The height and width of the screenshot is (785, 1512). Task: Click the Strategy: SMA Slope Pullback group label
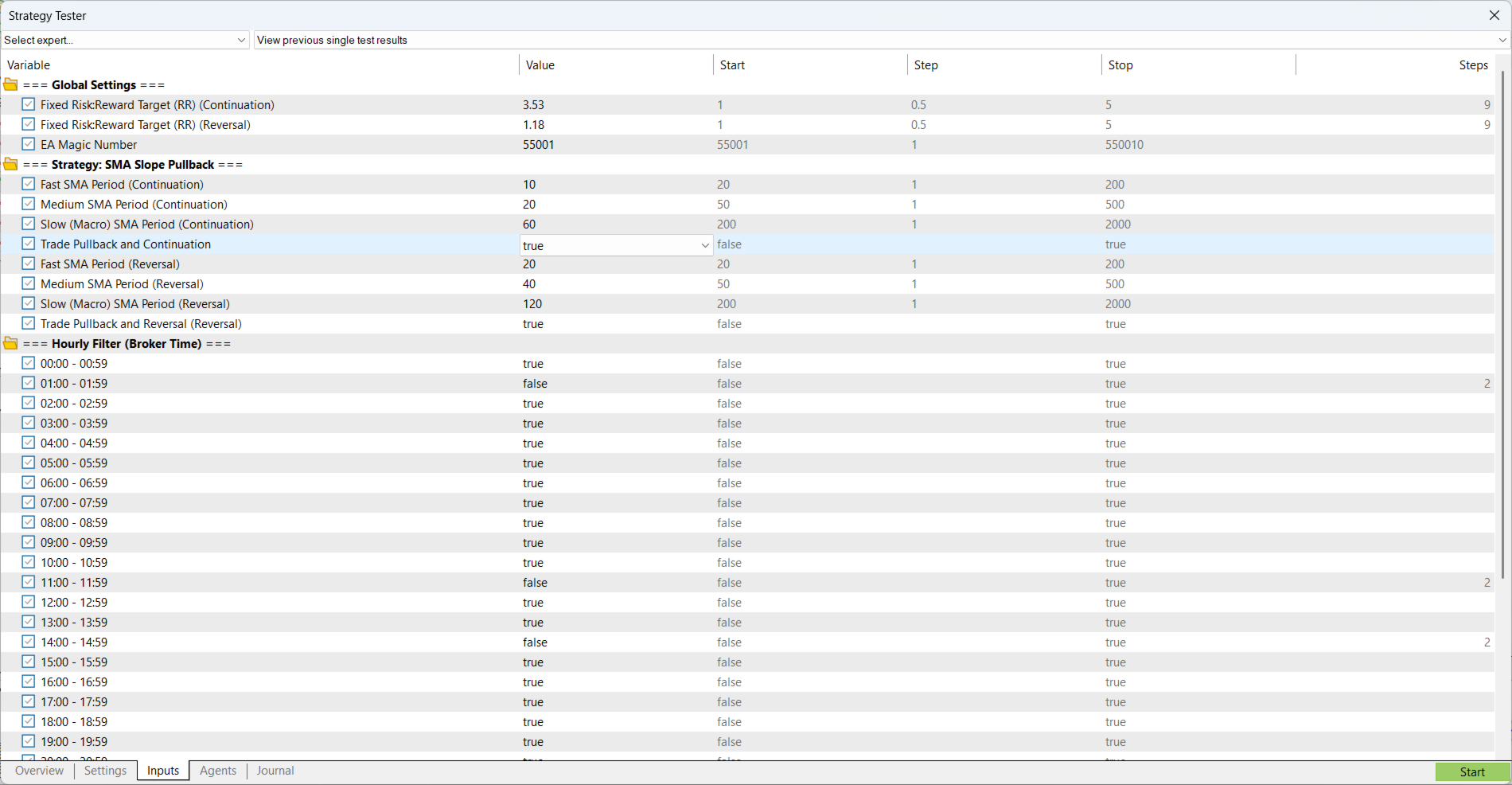(133, 165)
